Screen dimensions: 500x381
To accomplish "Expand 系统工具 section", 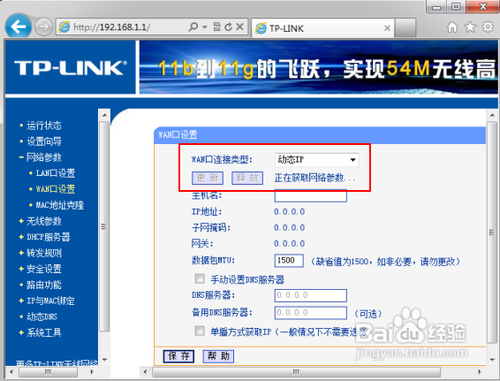I will click(x=44, y=332).
